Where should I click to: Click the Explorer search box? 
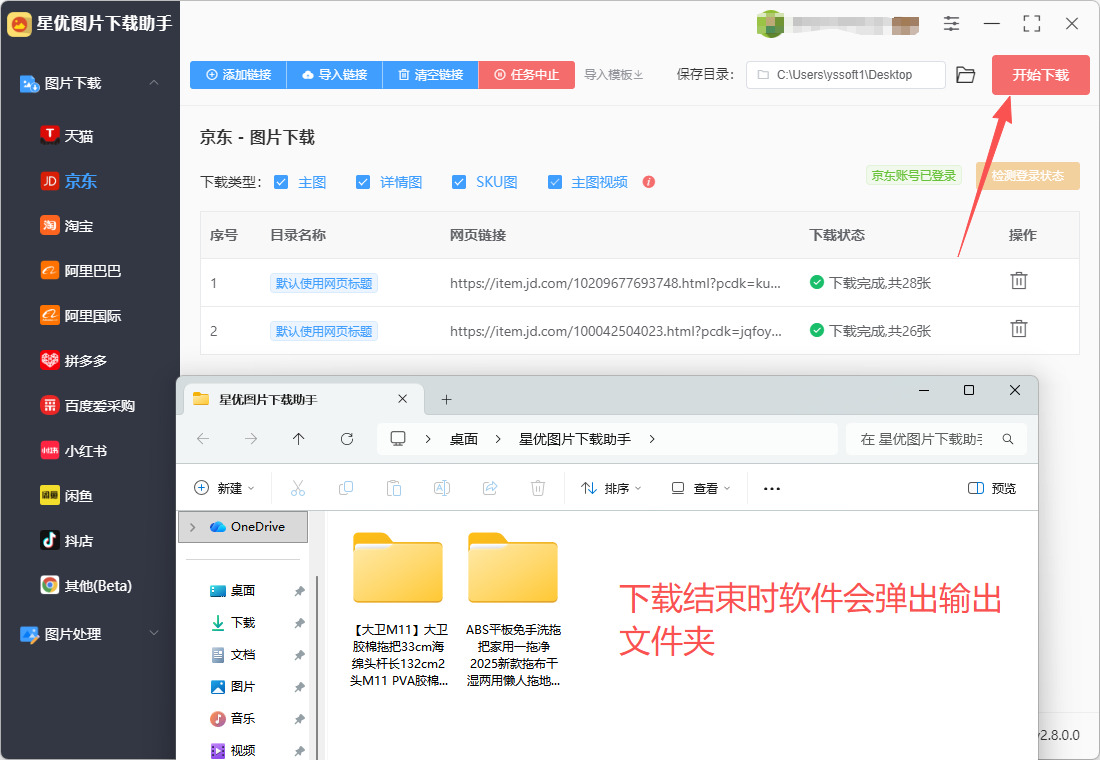936,439
